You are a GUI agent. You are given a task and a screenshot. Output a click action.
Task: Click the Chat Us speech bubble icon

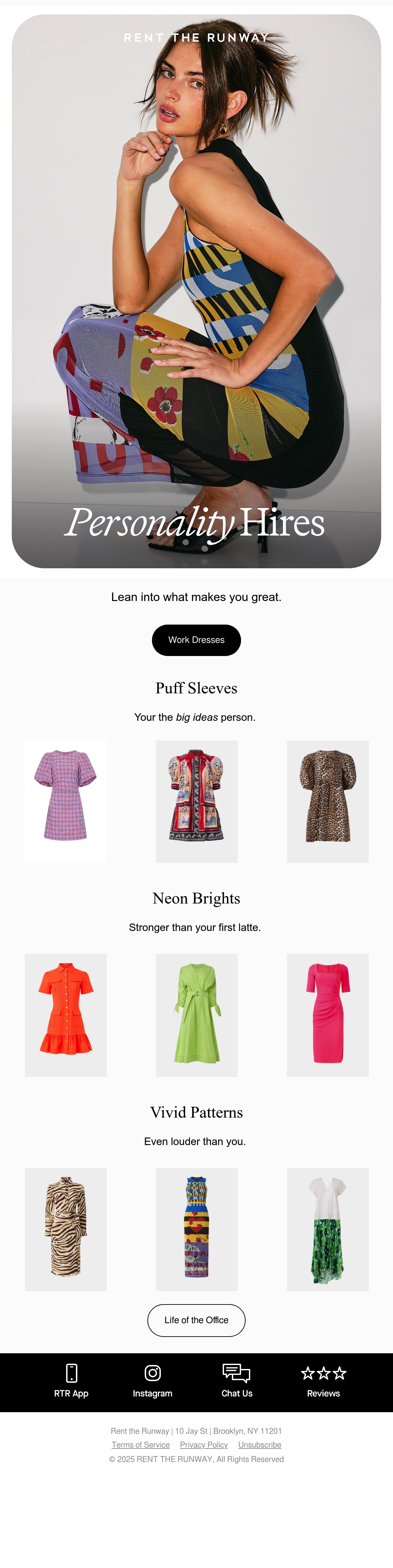click(236, 1373)
